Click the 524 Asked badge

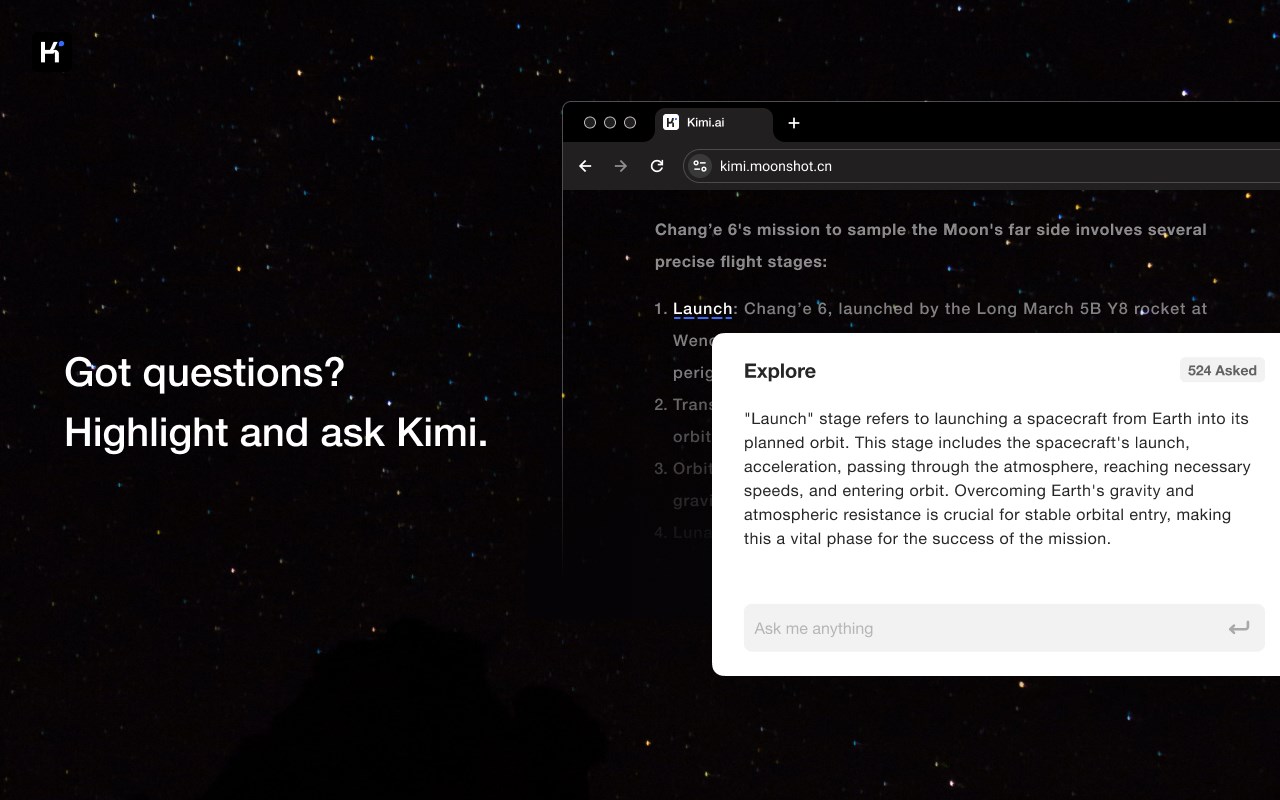(1222, 370)
